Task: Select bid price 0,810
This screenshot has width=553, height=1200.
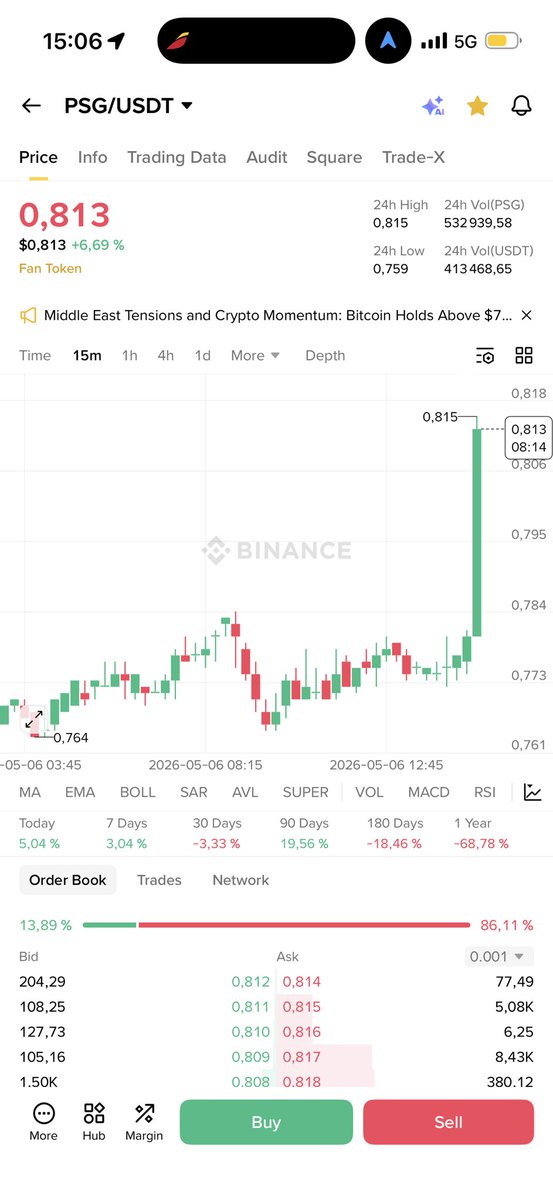Action: (251, 1032)
